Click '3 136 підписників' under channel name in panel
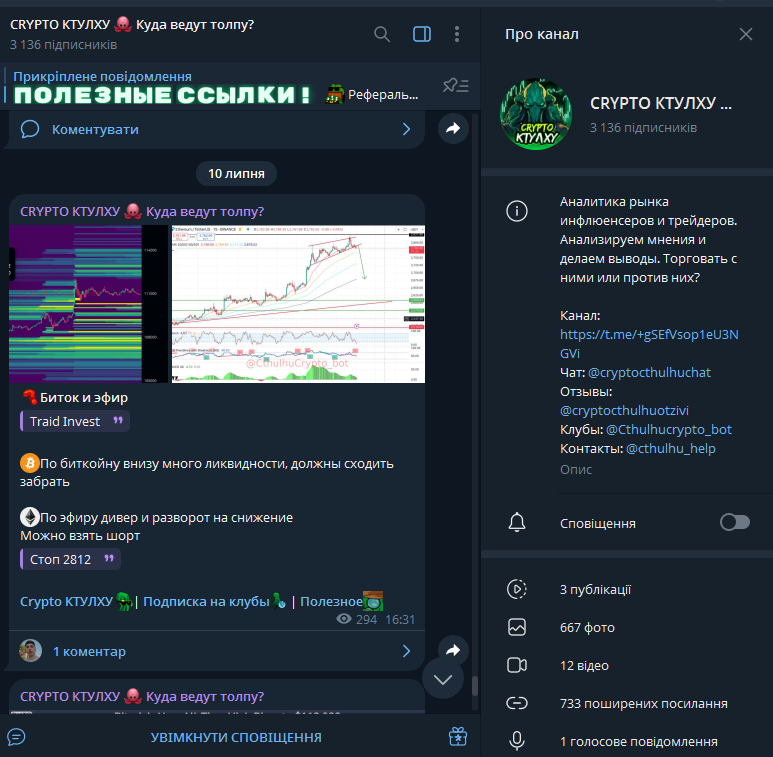This screenshot has height=757, width=773. [643, 128]
